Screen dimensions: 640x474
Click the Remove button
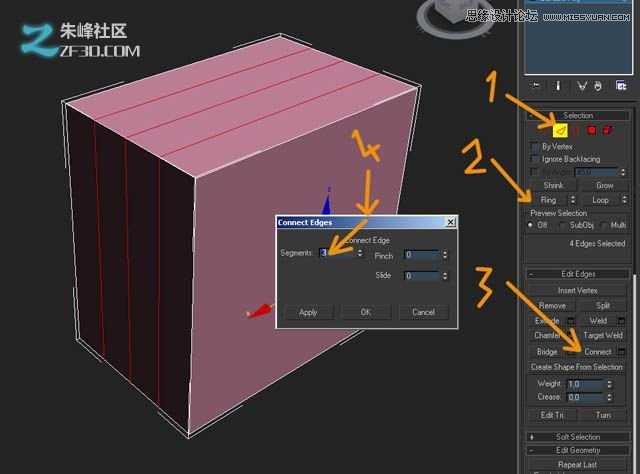tap(552, 305)
